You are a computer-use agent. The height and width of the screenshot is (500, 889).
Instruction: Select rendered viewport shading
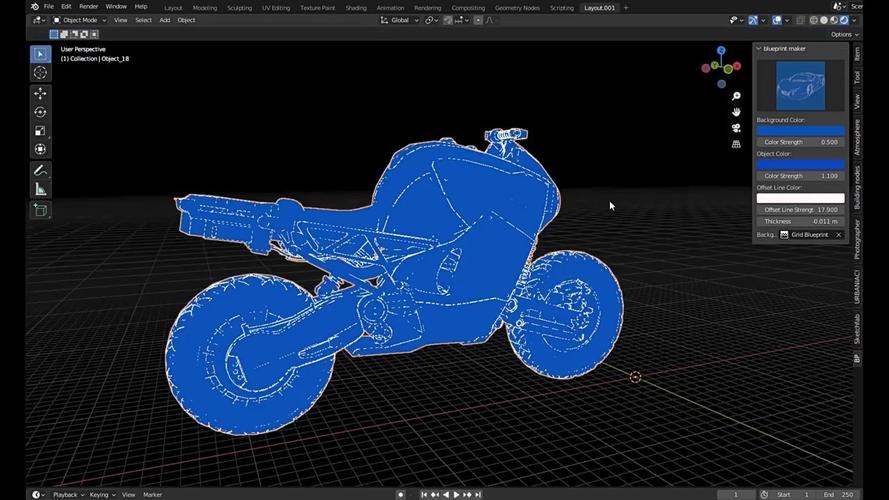pyautogui.click(x=844, y=20)
